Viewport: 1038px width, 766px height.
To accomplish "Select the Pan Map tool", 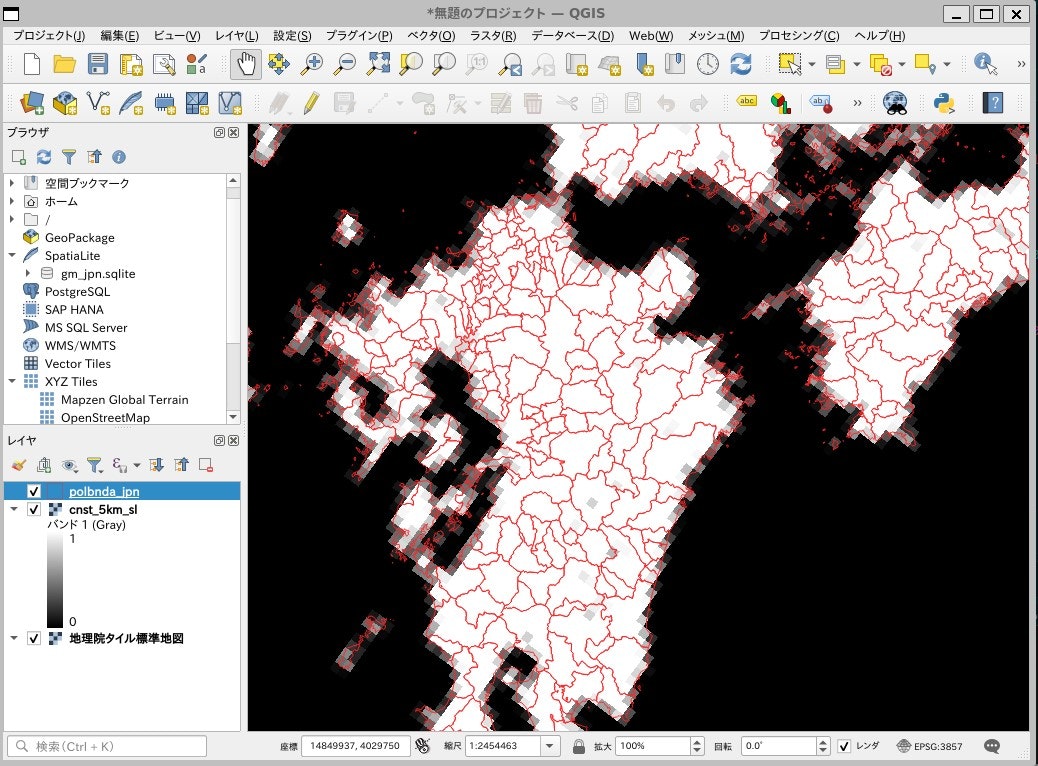I will [244, 62].
